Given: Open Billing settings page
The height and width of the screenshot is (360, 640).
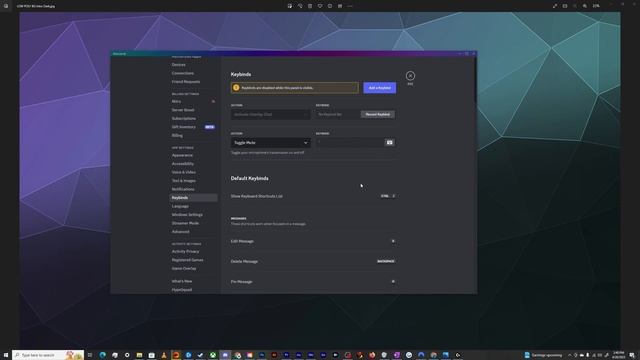Looking at the screenshot, I should pos(177,136).
